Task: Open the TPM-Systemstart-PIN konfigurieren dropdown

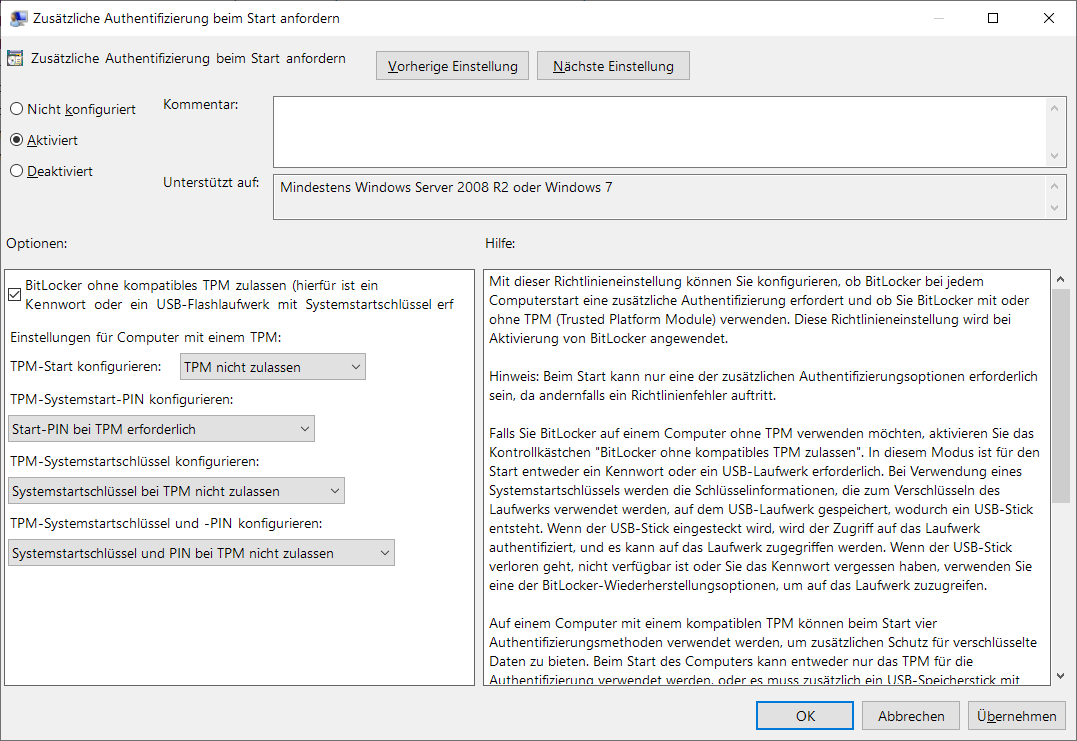Action: tap(161, 429)
